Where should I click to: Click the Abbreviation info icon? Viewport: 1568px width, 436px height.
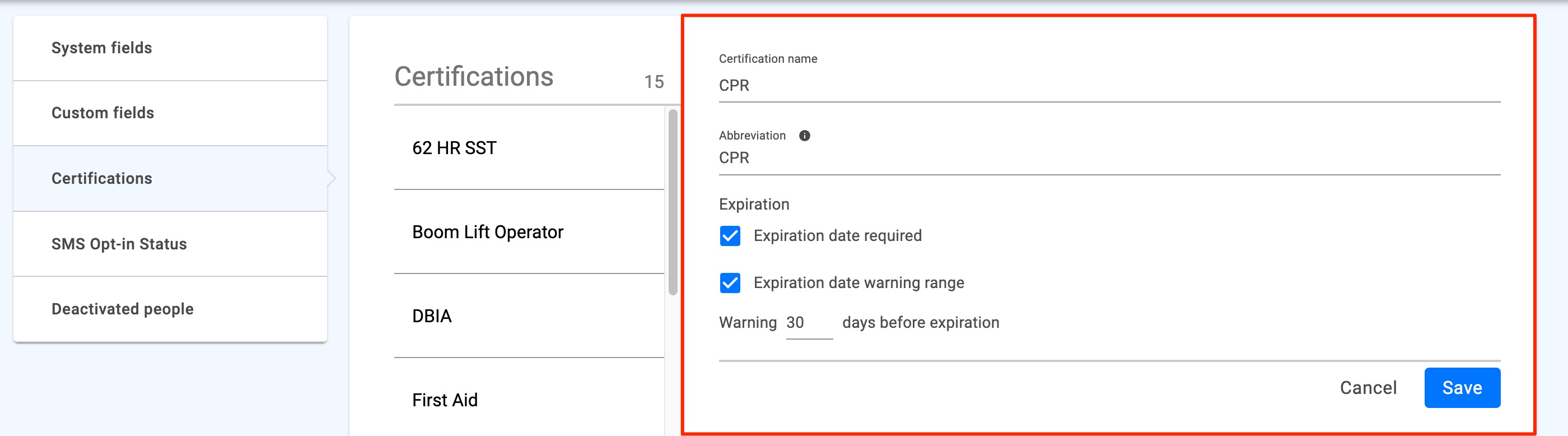click(x=804, y=136)
